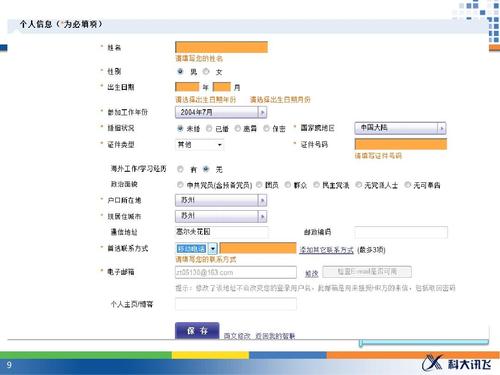Viewport: 500px width, 375px height.
Task: Click the 个人主页/博客 input field
Action: pyautogui.click(x=236, y=304)
